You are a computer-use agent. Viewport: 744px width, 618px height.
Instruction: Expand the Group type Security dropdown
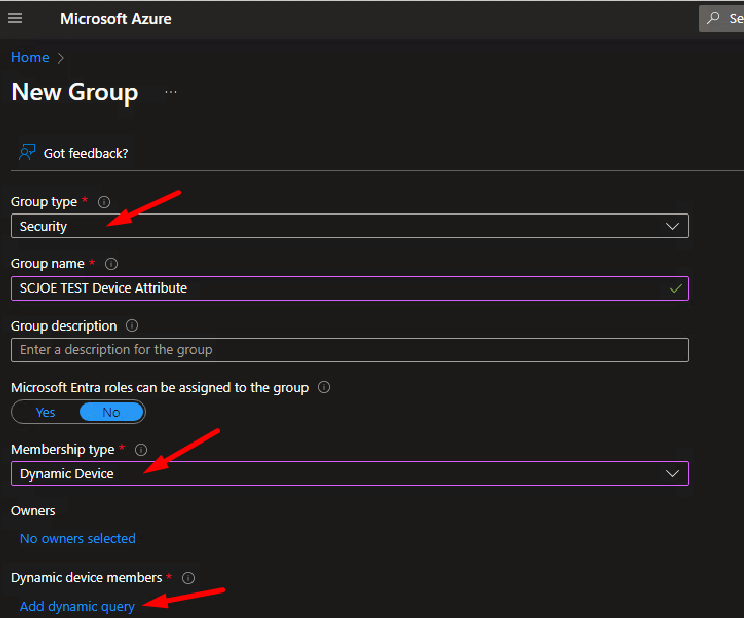coord(349,227)
